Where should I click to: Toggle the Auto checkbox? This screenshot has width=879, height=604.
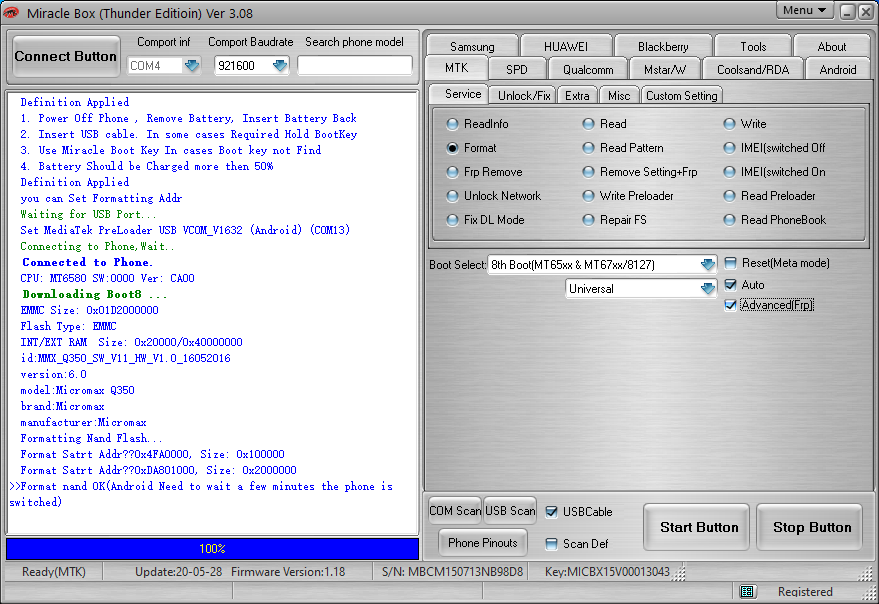pyautogui.click(x=730, y=285)
